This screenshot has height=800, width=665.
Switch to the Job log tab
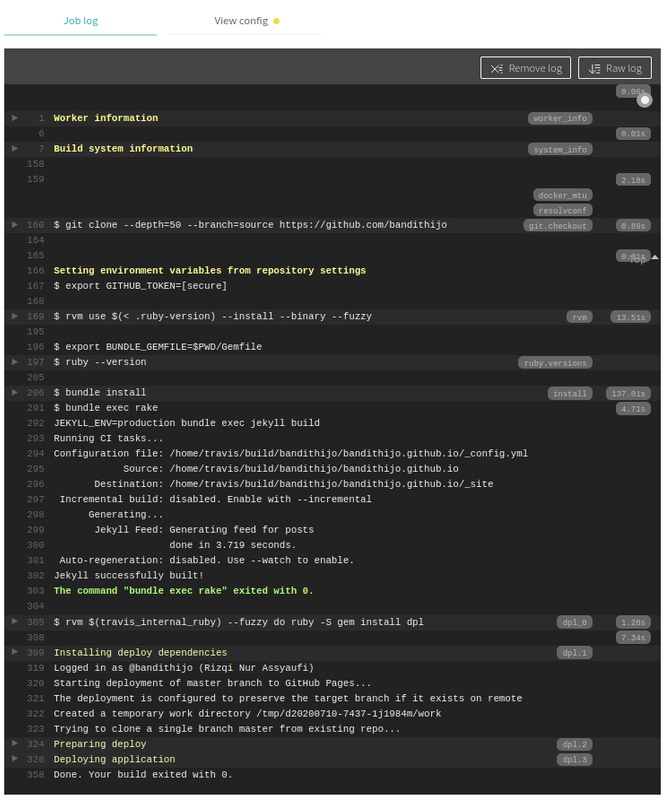81,20
